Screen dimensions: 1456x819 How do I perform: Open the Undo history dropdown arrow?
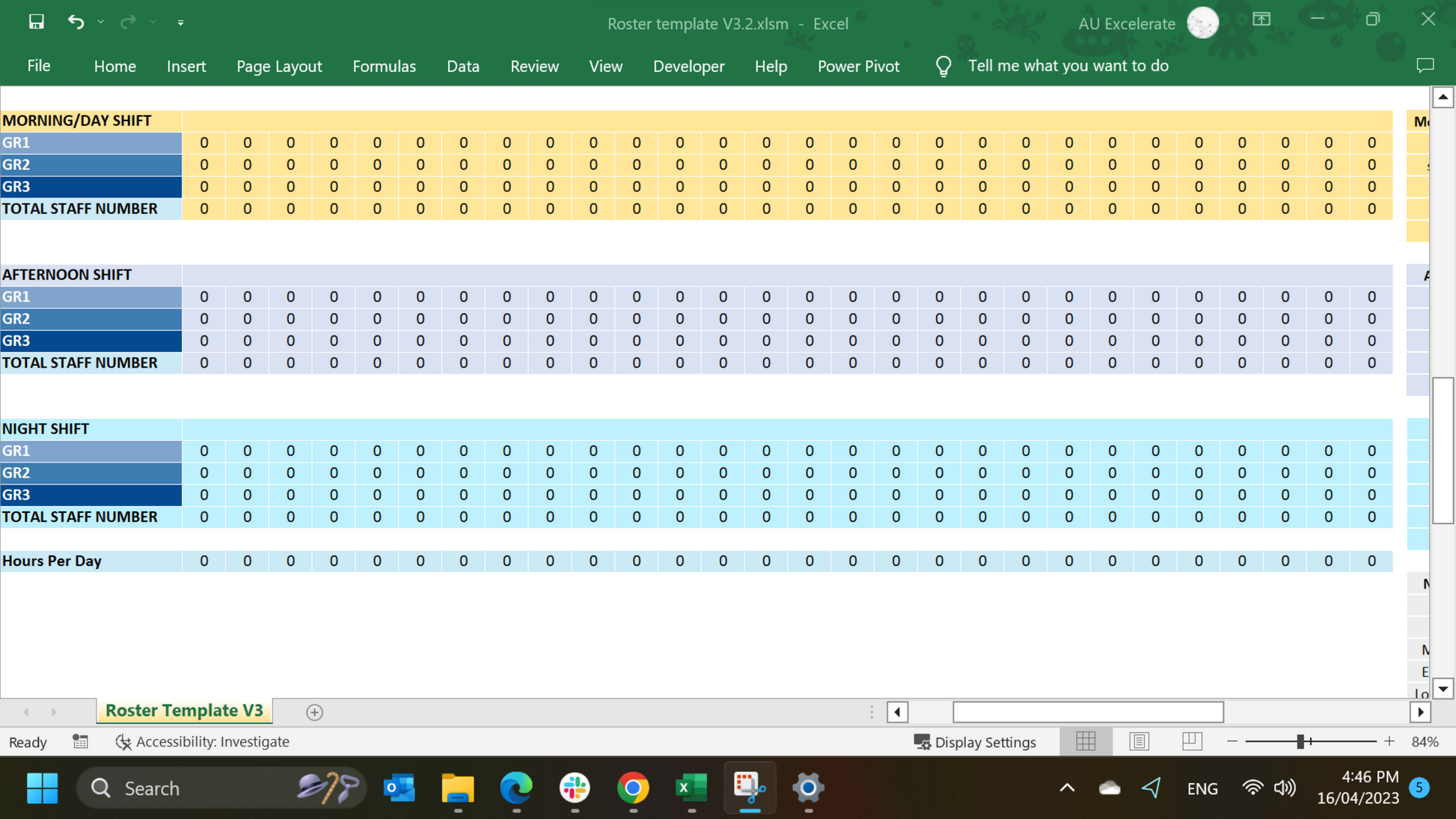[101, 22]
